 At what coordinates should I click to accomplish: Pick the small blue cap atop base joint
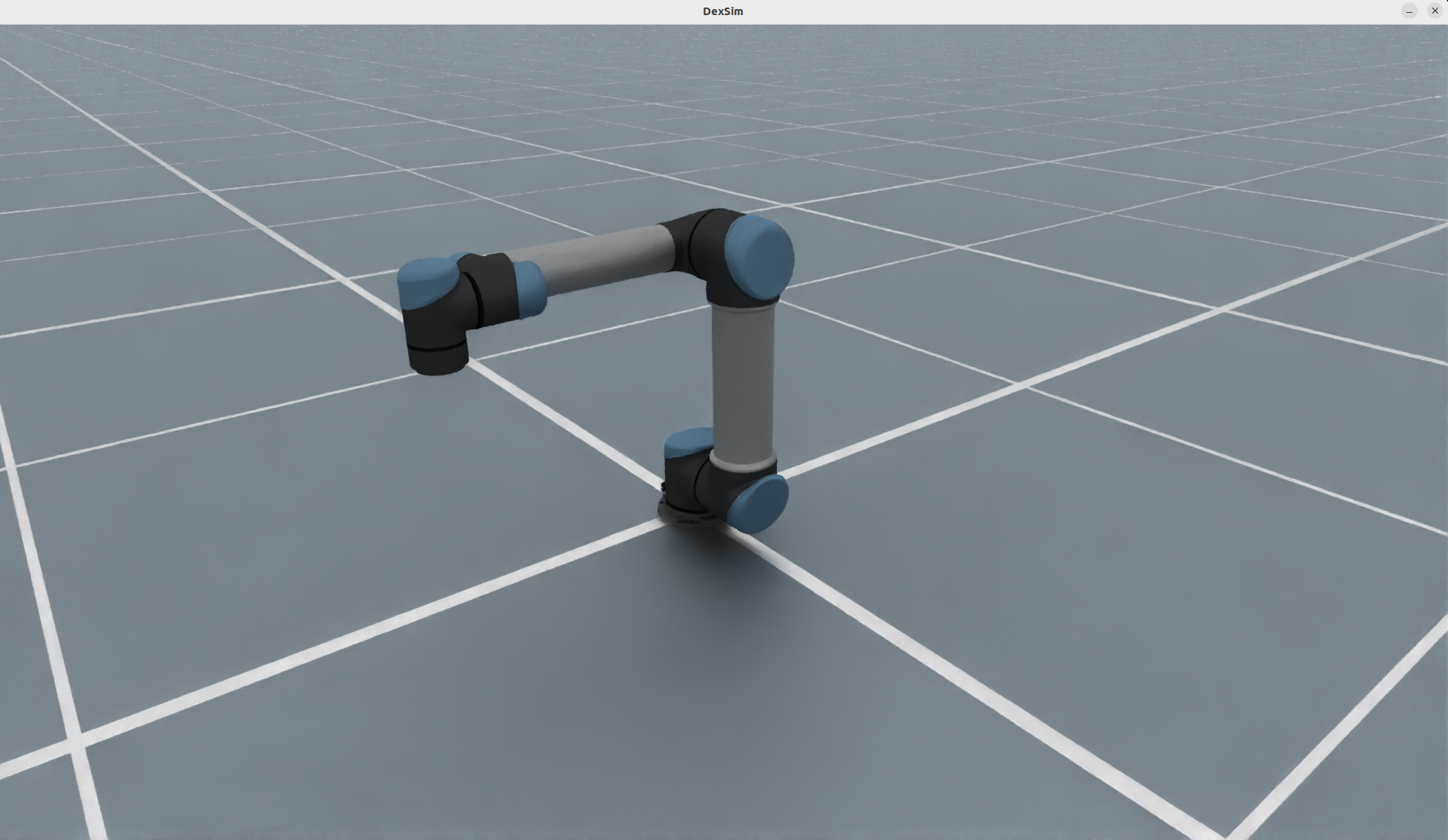pos(688,443)
